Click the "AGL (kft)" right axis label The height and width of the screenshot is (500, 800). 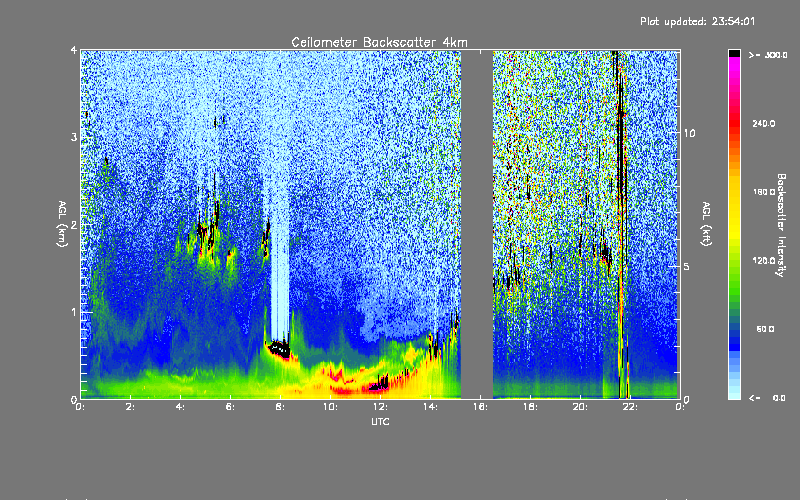pyautogui.click(x=706, y=223)
